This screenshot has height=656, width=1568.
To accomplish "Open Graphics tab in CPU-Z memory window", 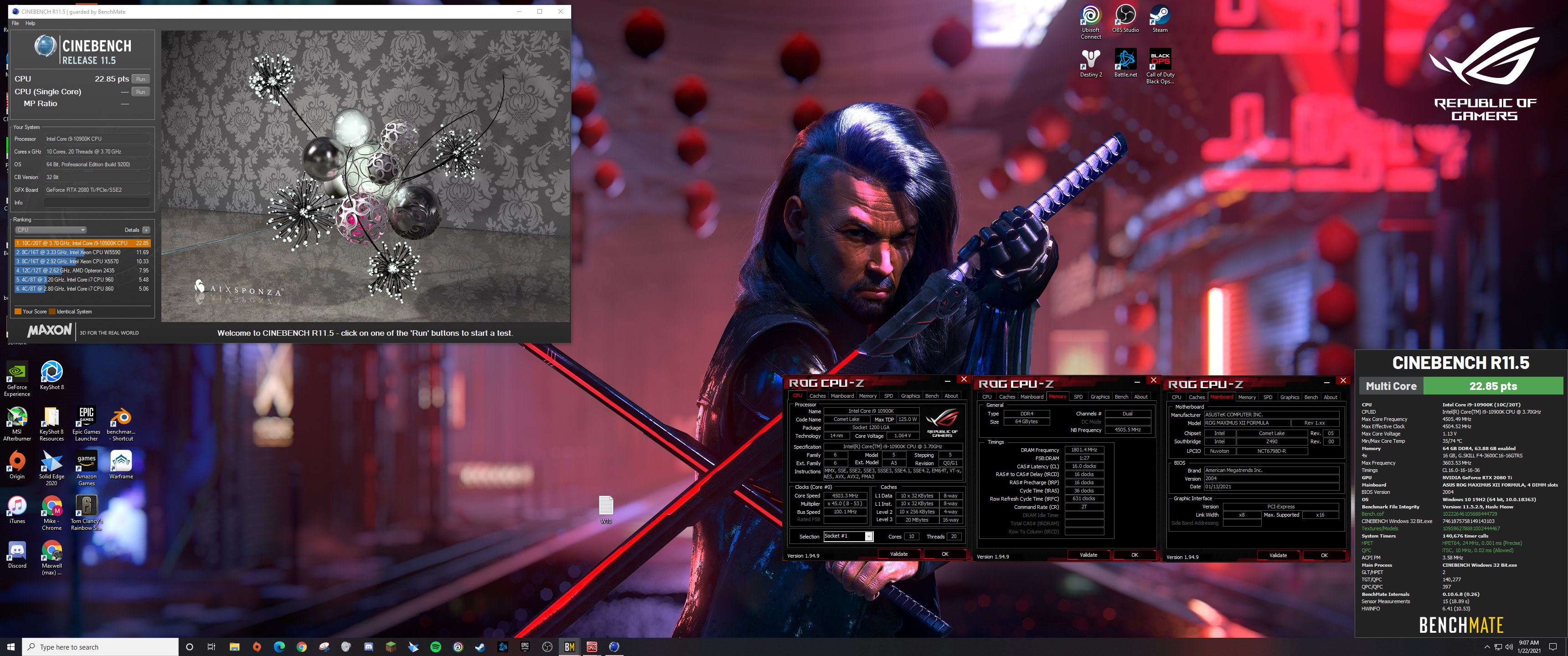I will click(1100, 397).
